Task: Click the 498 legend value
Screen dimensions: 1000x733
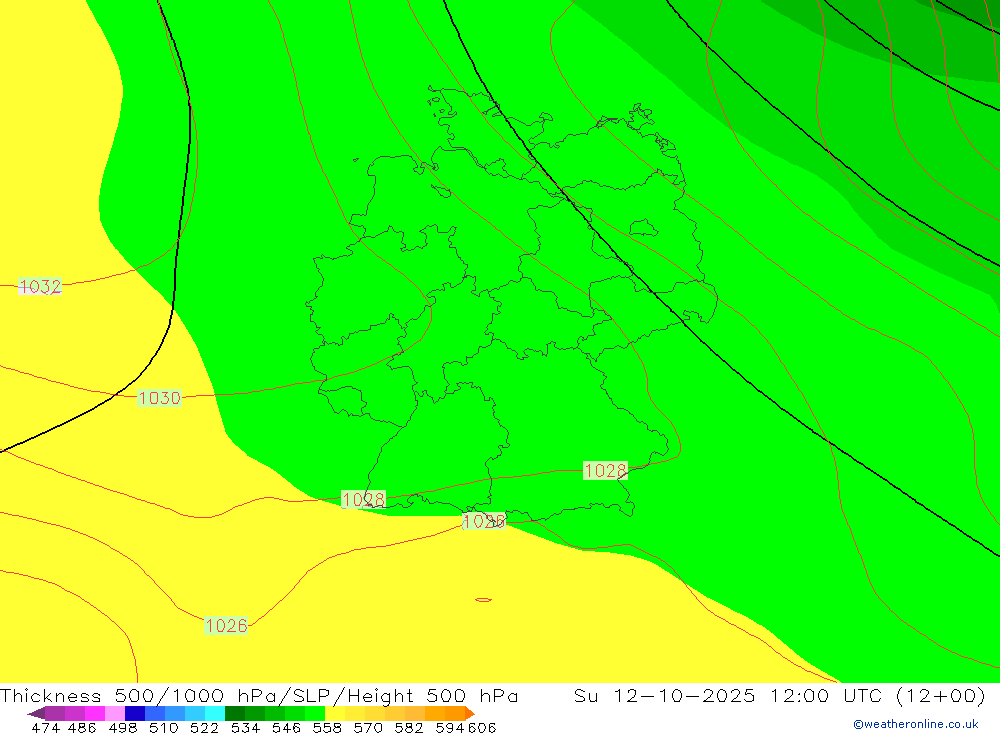Action: [x=123, y=727]
